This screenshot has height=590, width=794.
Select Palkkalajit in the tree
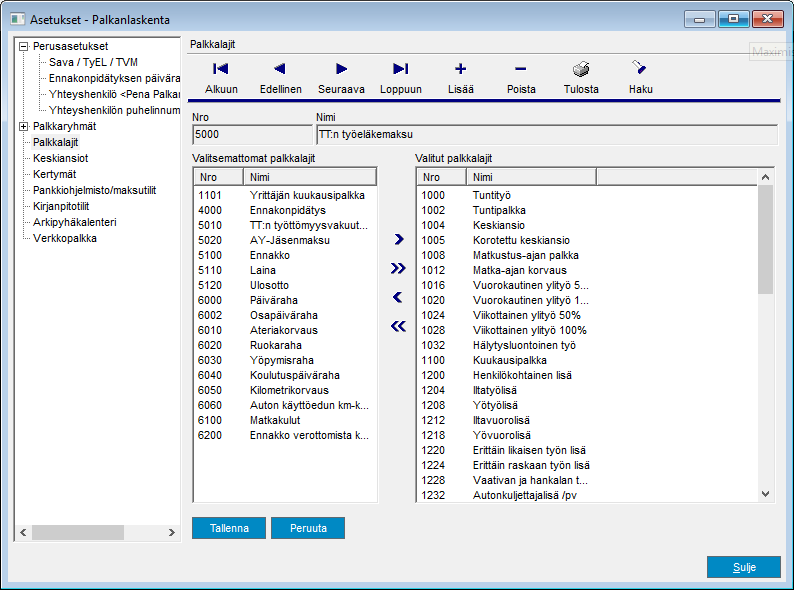coord(56,142)
